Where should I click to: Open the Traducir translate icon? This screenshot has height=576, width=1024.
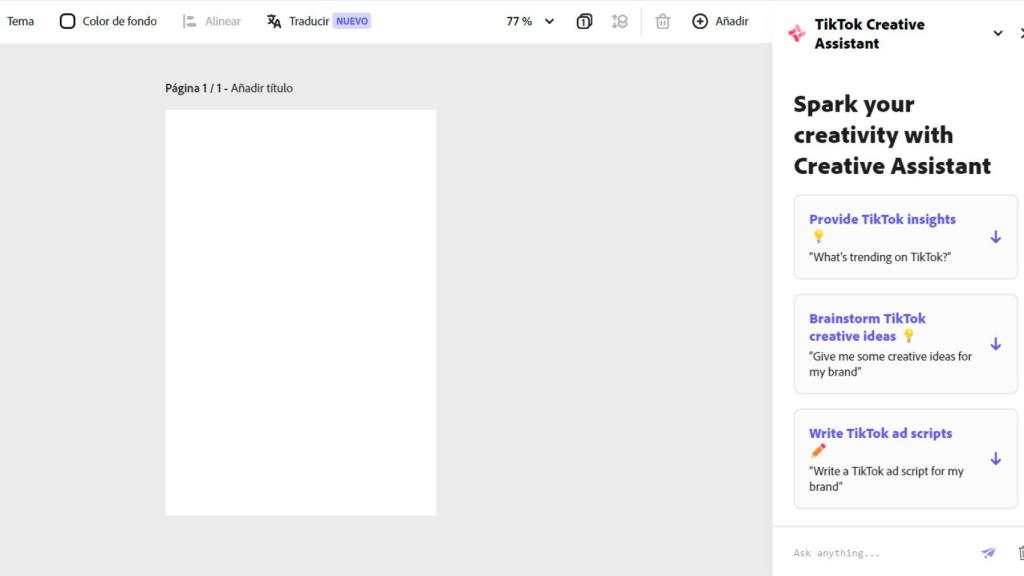tap(274, 21)
